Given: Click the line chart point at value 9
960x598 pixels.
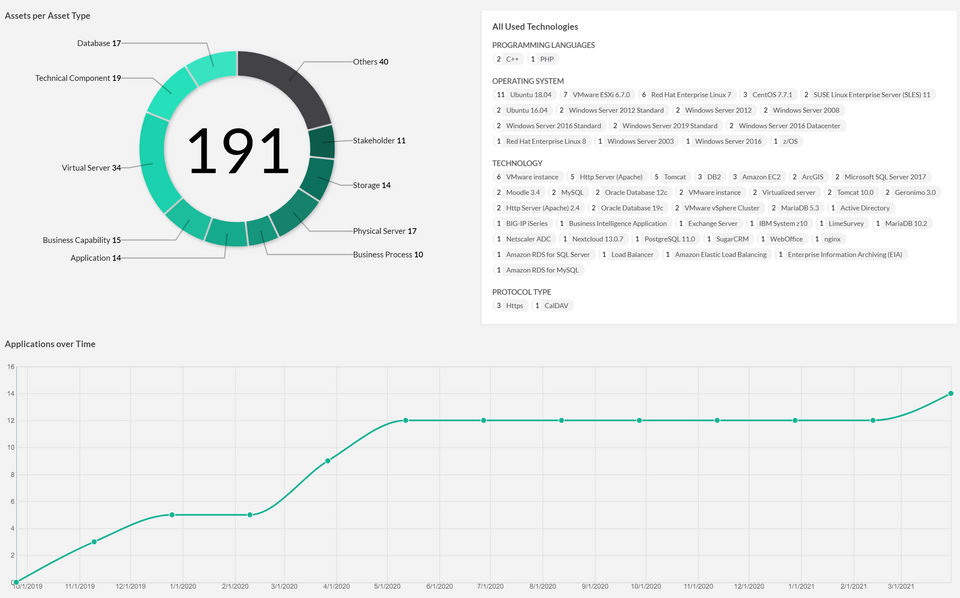Looking at the screenshot, I should (328, 461).
